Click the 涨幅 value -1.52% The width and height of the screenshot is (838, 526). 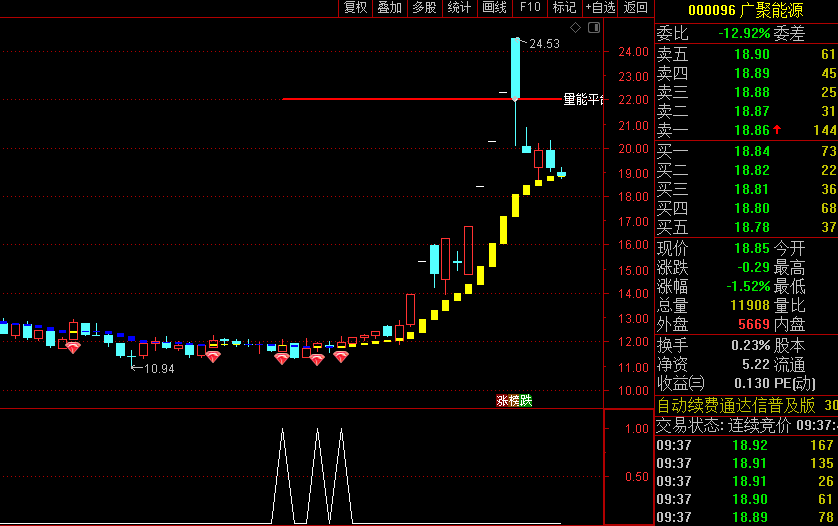pos(748,286)
